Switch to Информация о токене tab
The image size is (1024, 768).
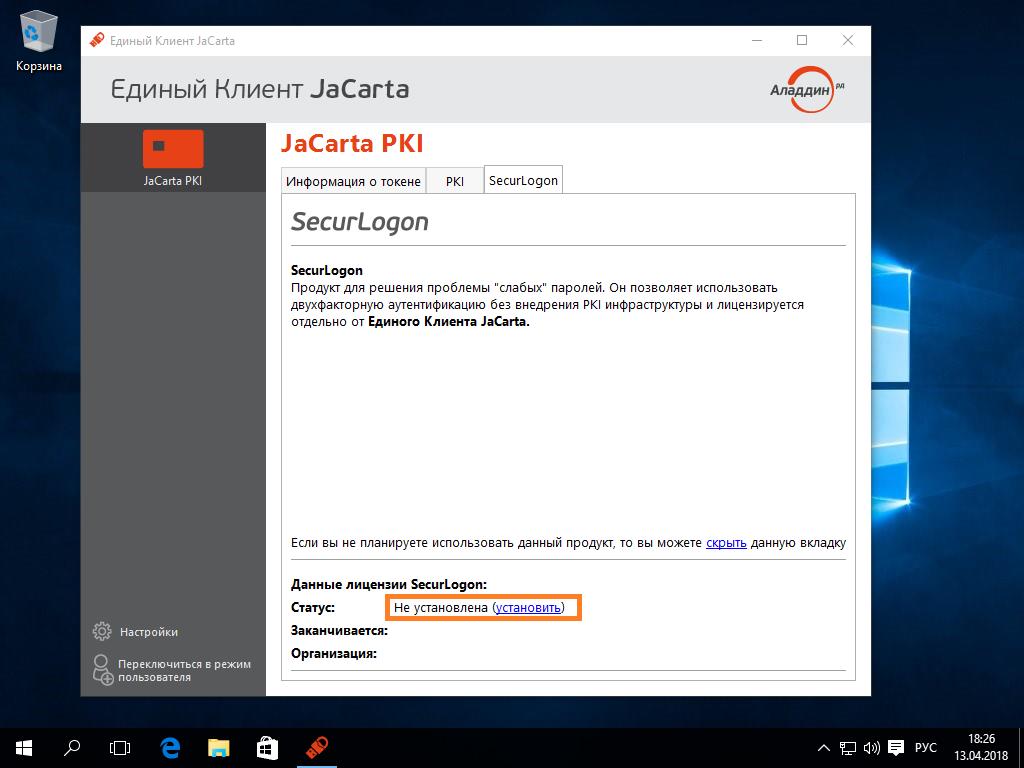[353, 182]
